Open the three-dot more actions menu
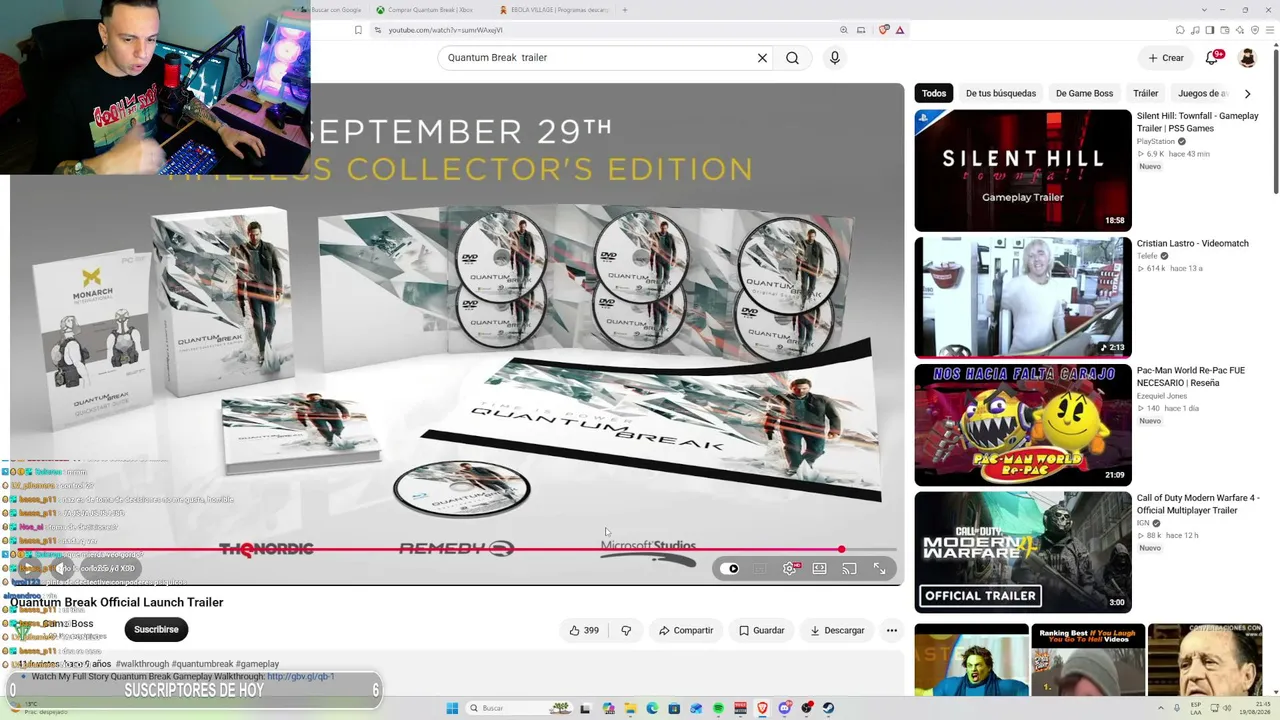The image size is (1280, 720). tap(892, 631)
